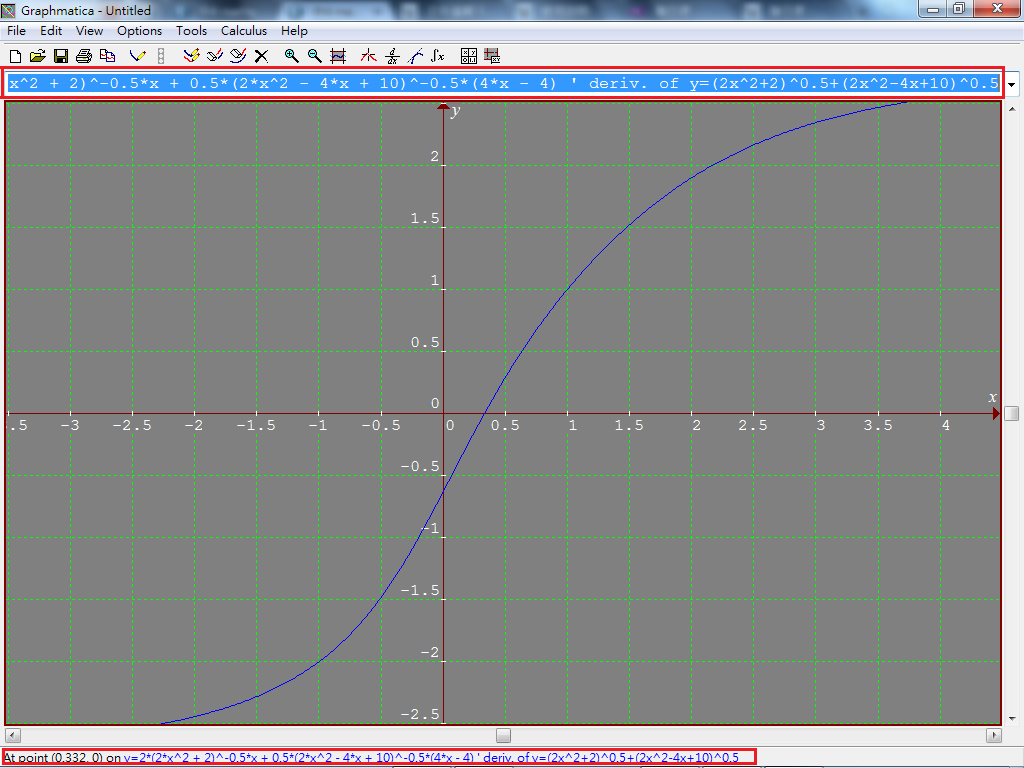1024x768 pixels.
Task: Click the vertical scrollbar thumb at right
Action: click(1012, 413)
